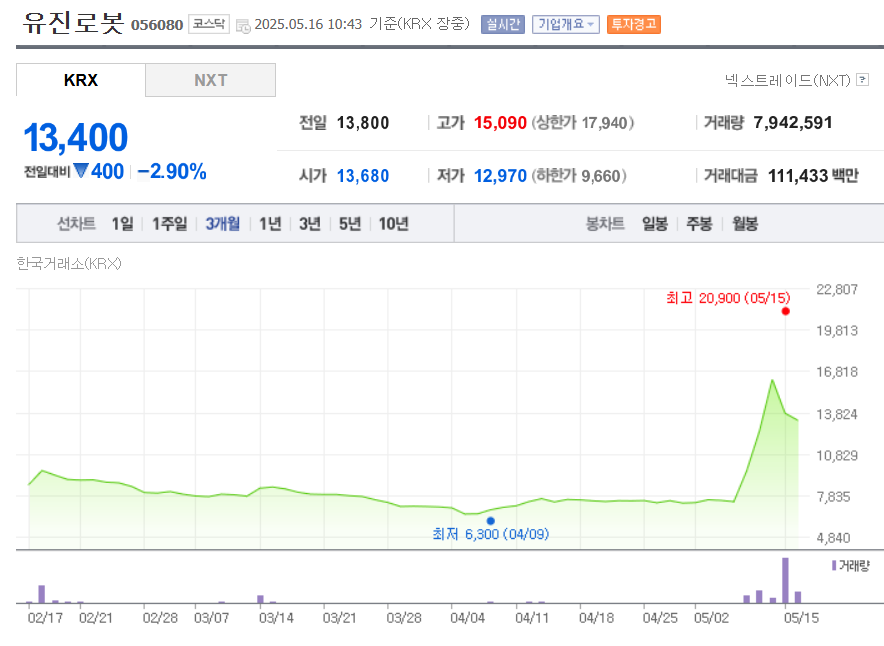This screenshot has height=646, width=884.
Task: Click the calendar icon beside the date
Action: click(243, 26)
